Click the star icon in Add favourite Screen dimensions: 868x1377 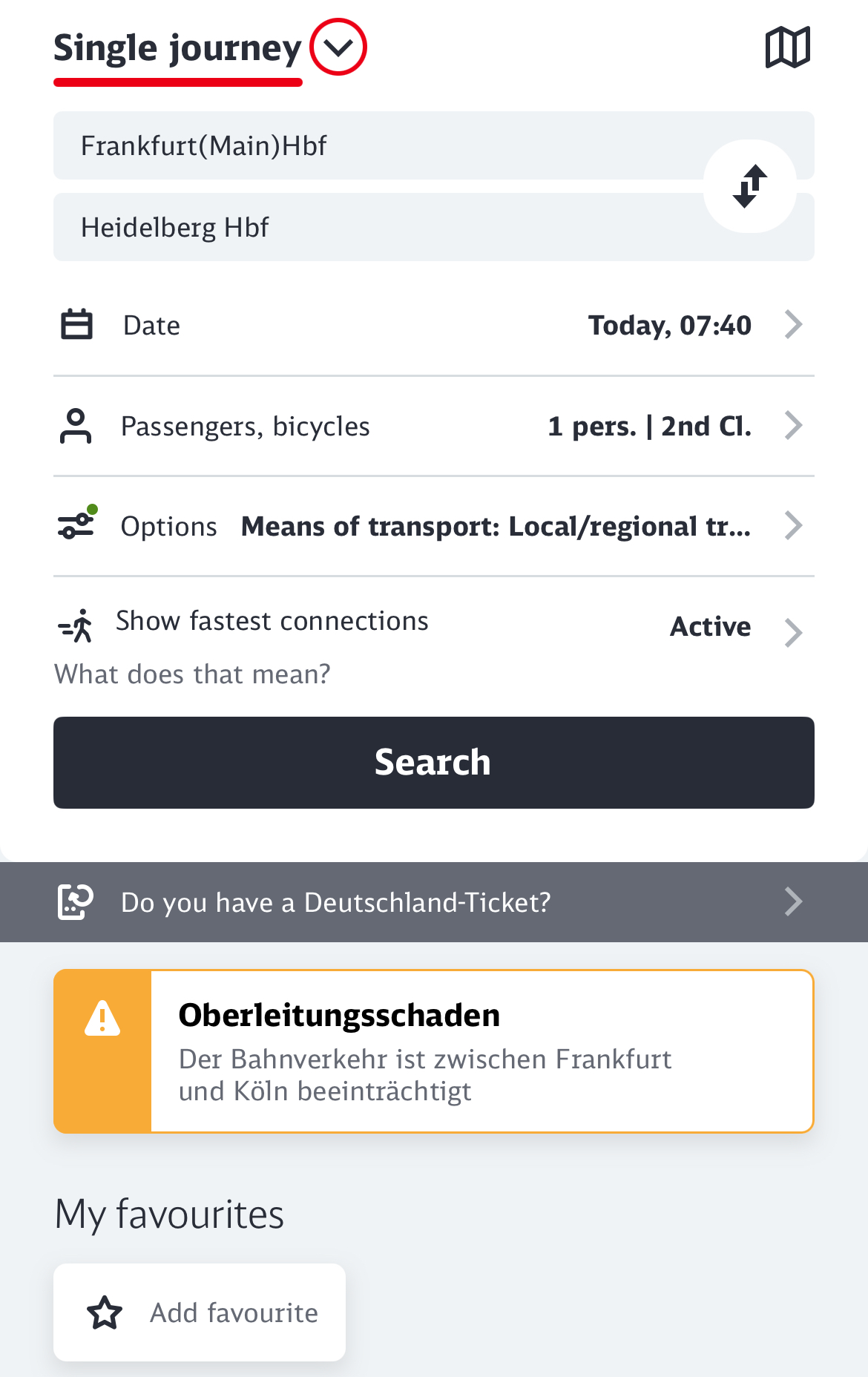pyautogui.click(x=105, y=1312)
